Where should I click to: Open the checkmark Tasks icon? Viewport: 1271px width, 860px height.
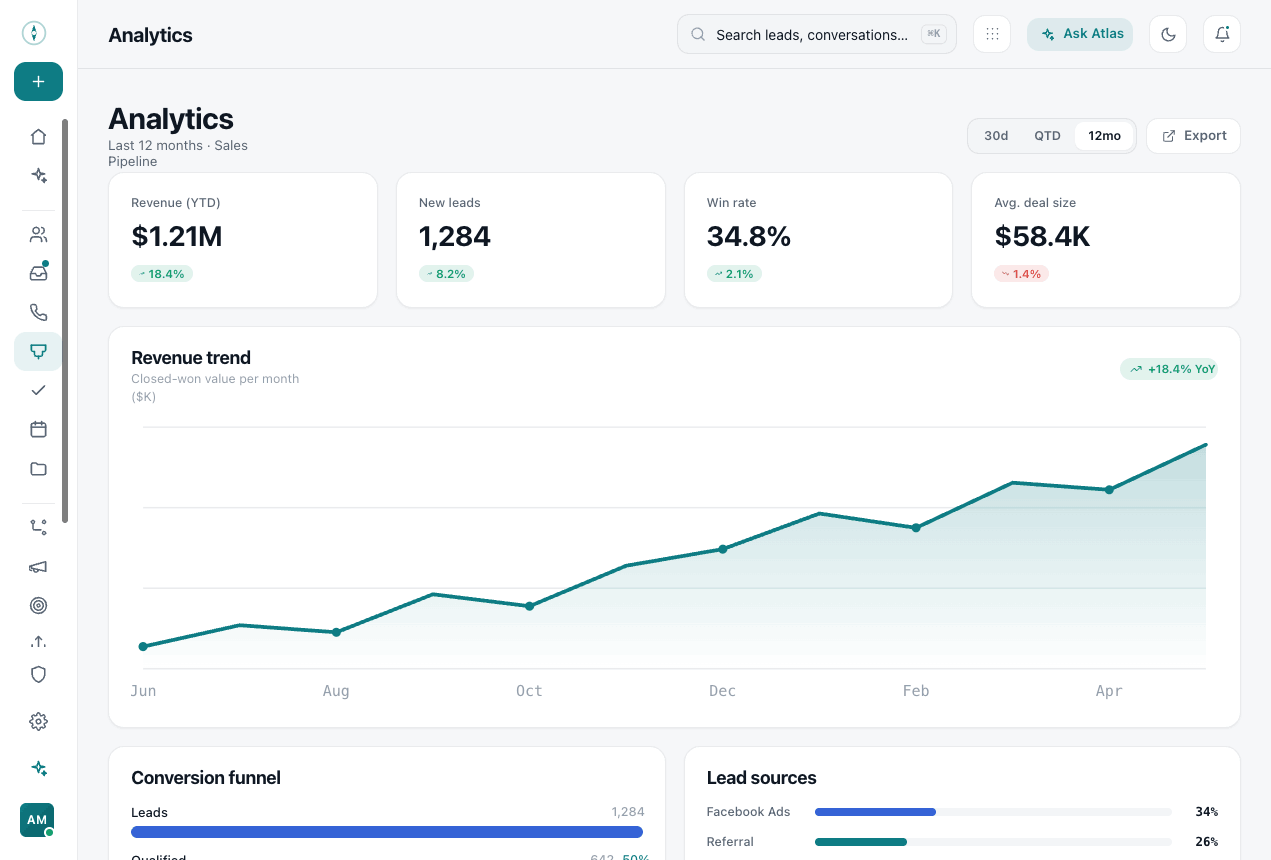(x=38, y=390)
